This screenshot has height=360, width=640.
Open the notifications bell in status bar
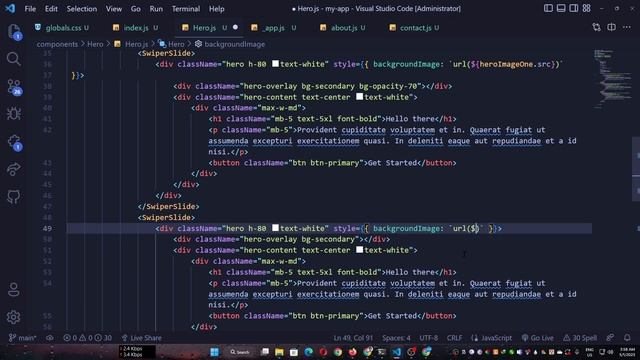coord(627,338)
